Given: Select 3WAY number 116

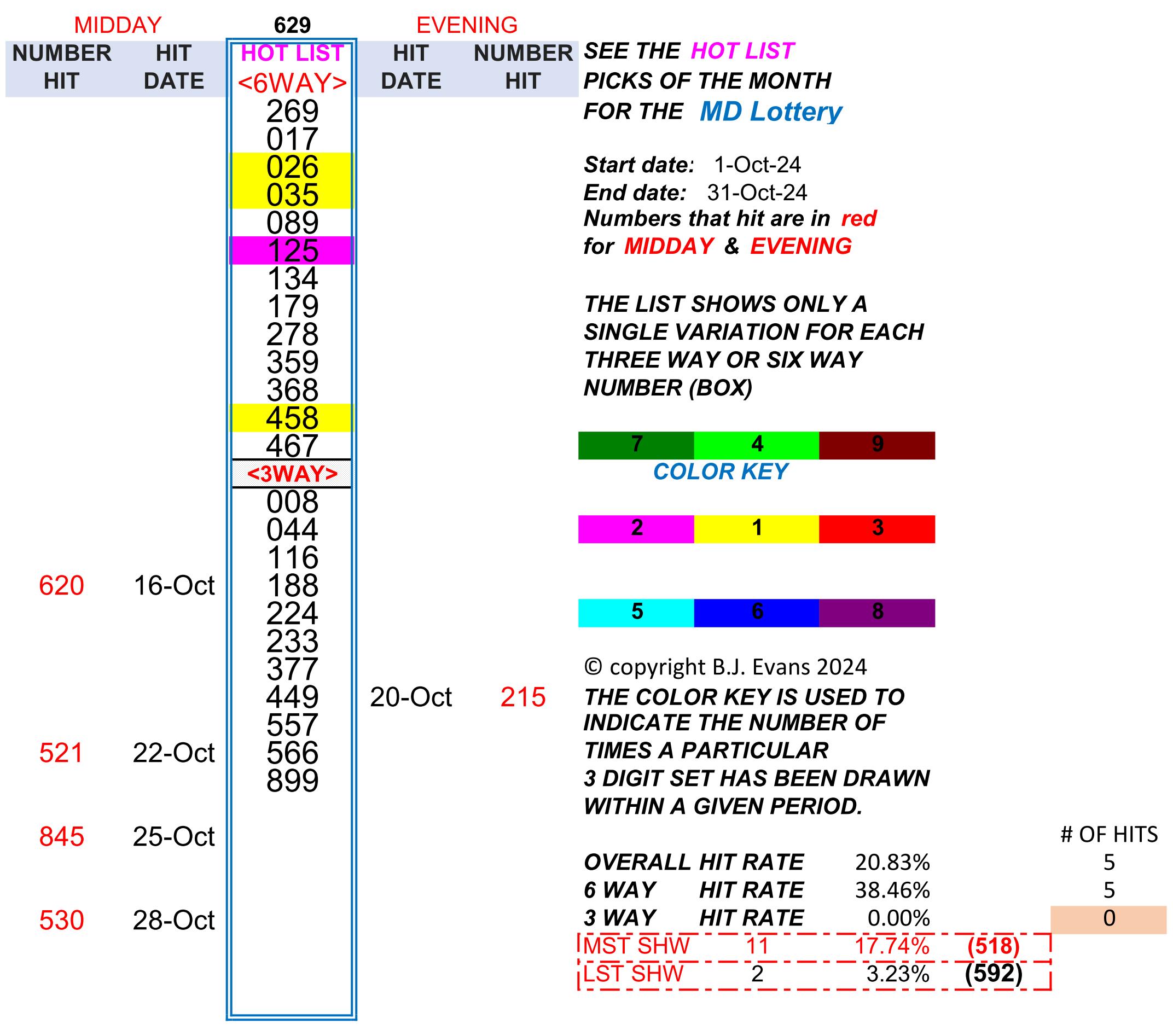Looking at the screenshot, I should click(292, 557).
